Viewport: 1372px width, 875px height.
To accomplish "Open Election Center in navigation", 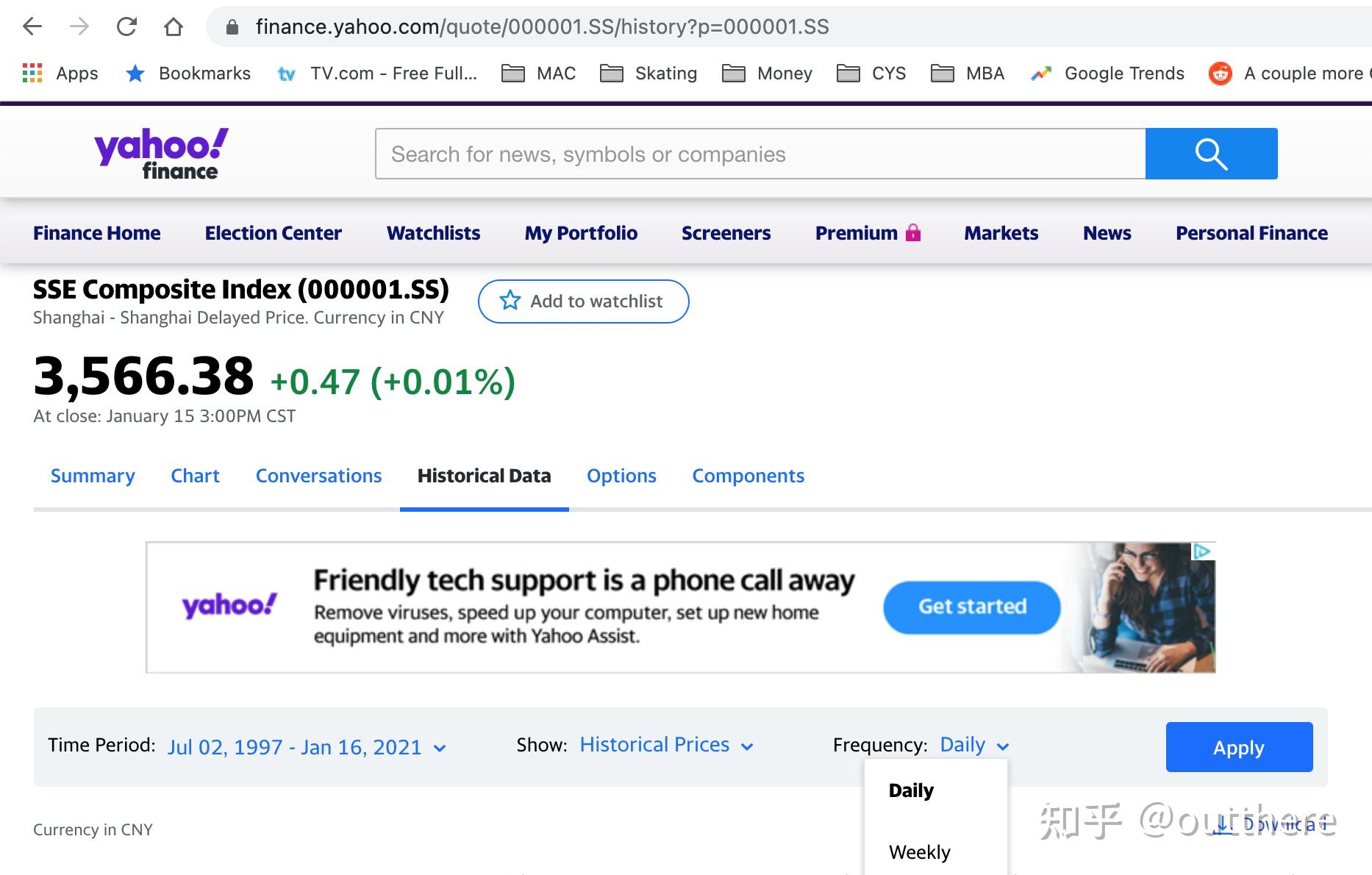I will pos(274,233).
